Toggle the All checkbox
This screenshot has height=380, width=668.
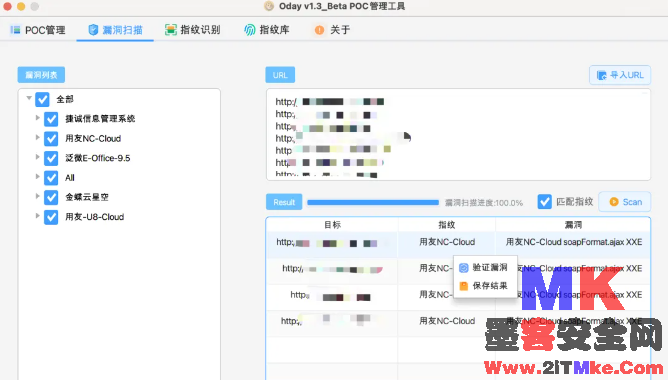(x=51, y=178)
